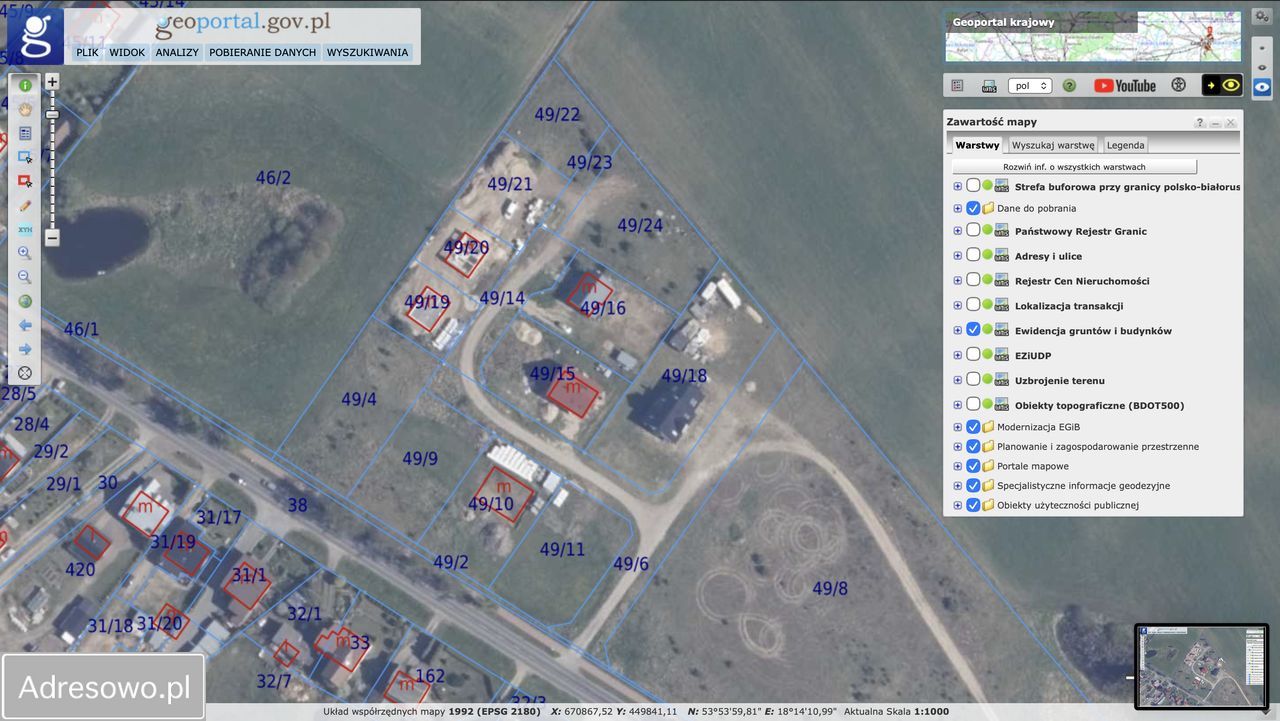Open the POBIERANIE DANYCH menu
Image resolution: width=1280 pixels, height=721 pixels.
262,52
